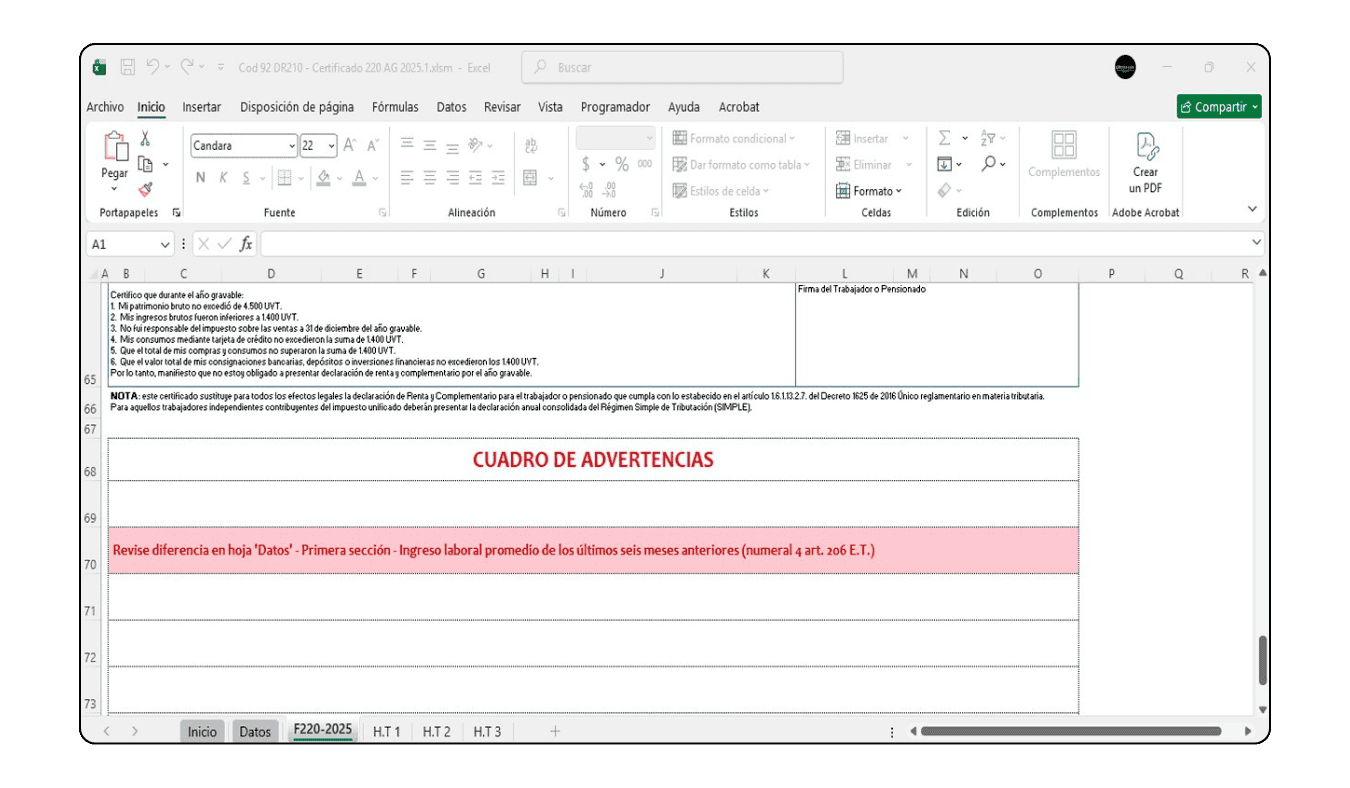1350x788 pixels.
Task: Open the Formato condicional dropdown
Action: (737, 138)
